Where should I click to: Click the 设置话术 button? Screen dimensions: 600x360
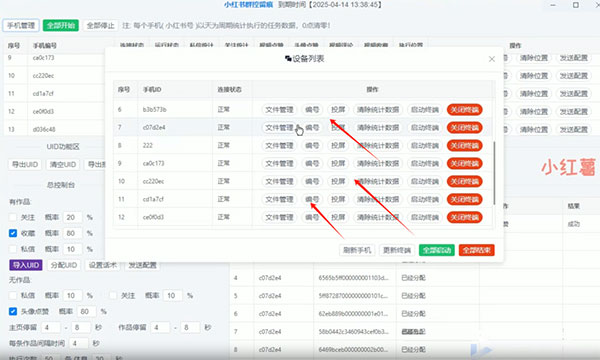(102, 265)
